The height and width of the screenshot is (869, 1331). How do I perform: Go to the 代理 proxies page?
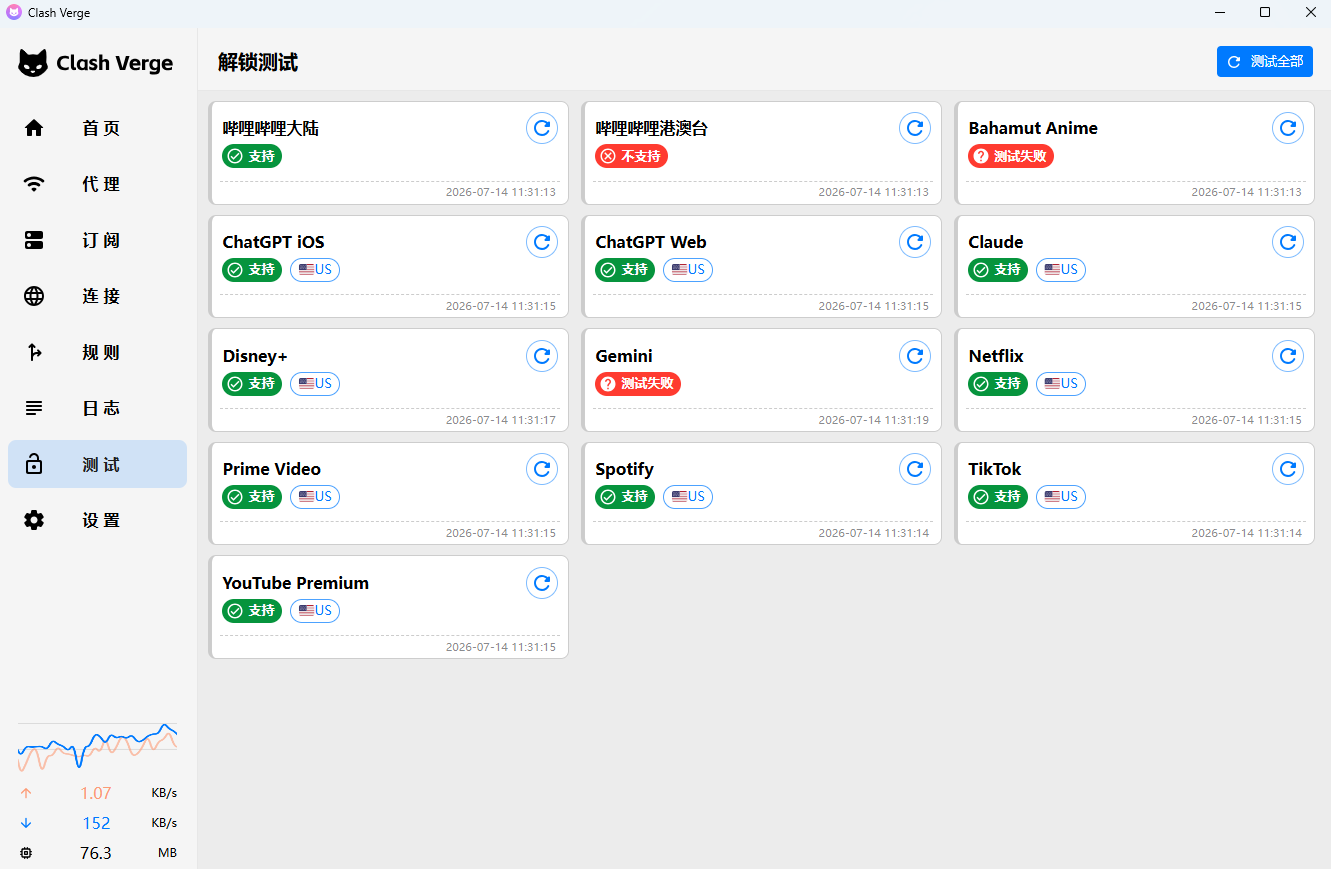click(x=97, y=184)
